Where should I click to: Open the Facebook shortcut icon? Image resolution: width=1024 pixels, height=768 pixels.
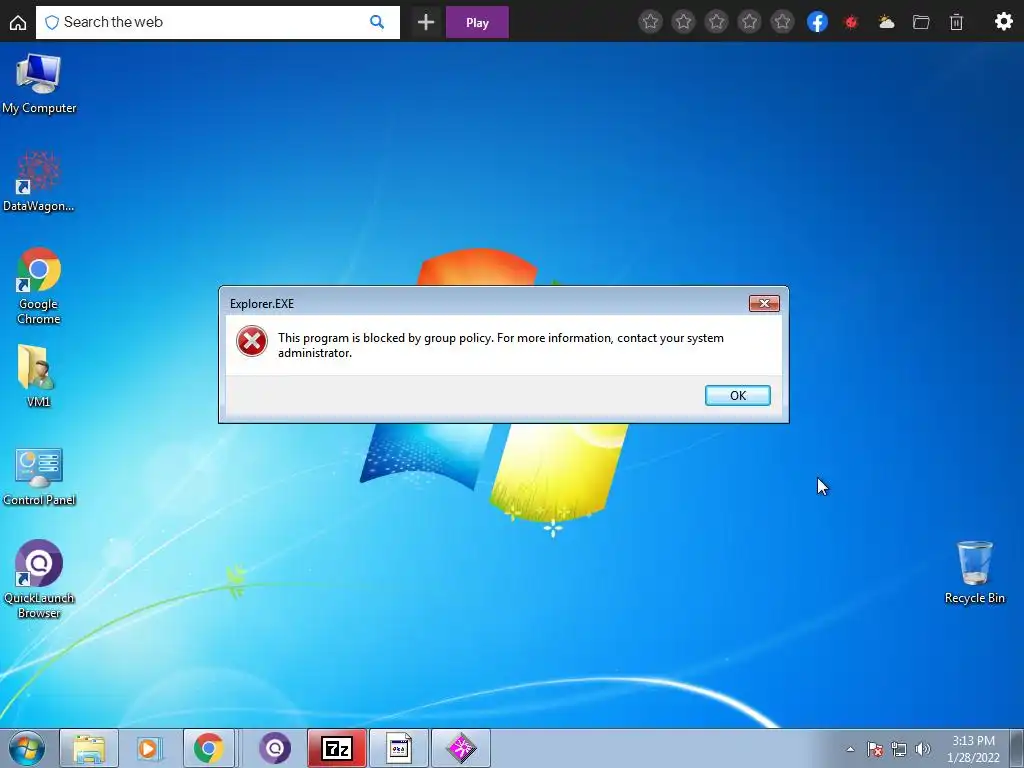tap(817, 22)
